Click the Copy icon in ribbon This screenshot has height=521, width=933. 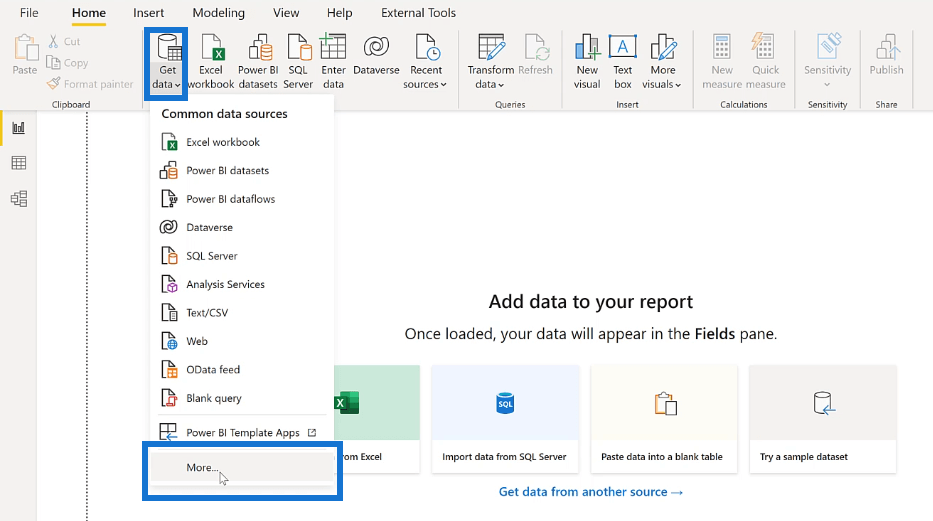click(x=53, y=62)
